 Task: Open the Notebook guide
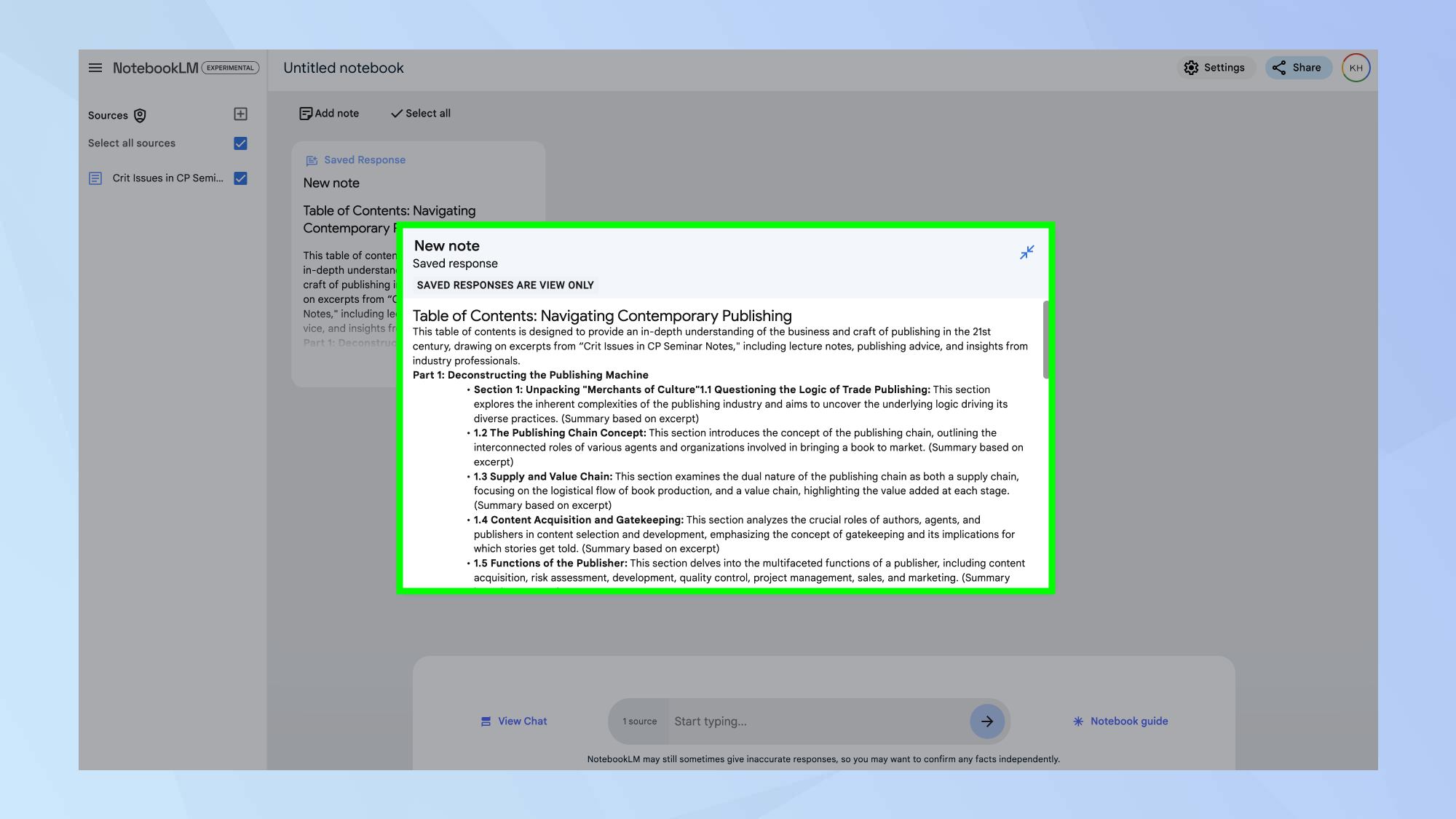click(1120, 721)
